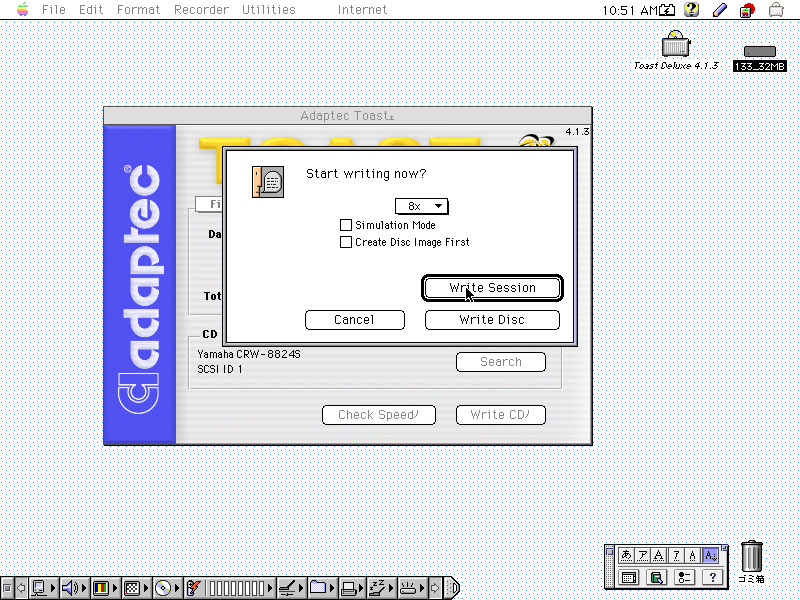This screenshot has width=800, height=600.
Task: Open the Utilities menu
Action: tap(268, 9)
